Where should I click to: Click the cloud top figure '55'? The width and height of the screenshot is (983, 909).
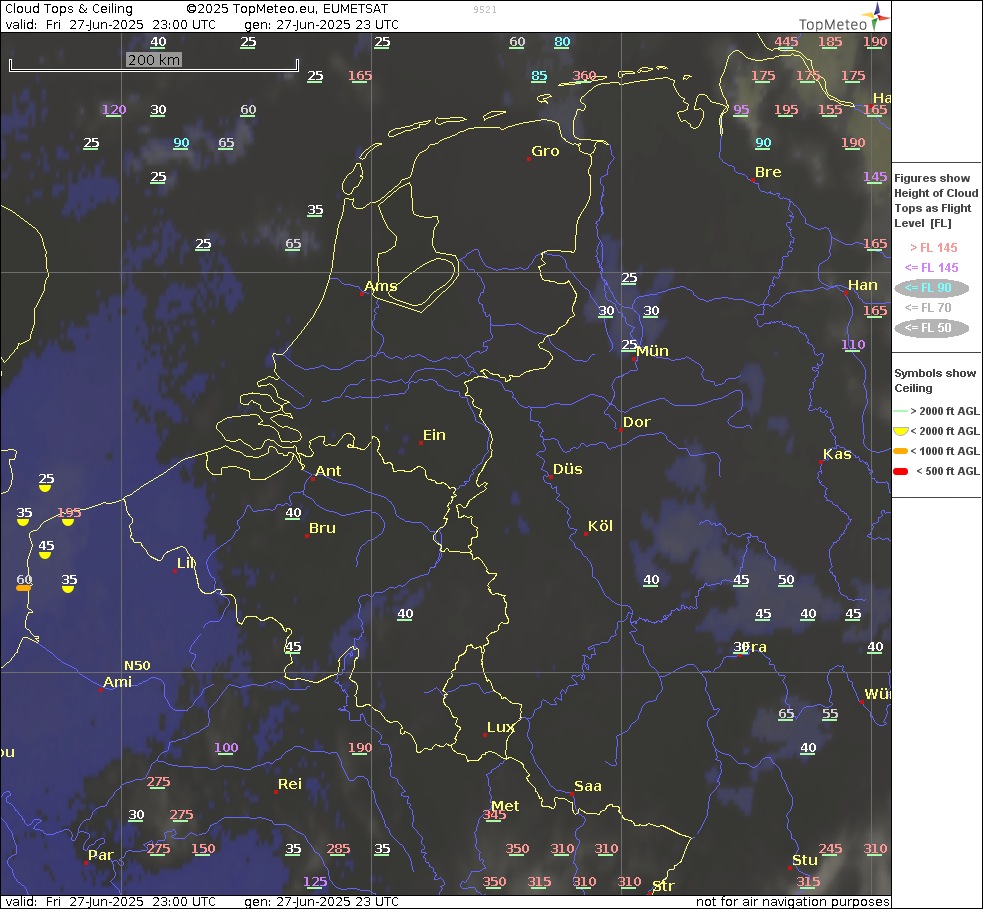830,713
